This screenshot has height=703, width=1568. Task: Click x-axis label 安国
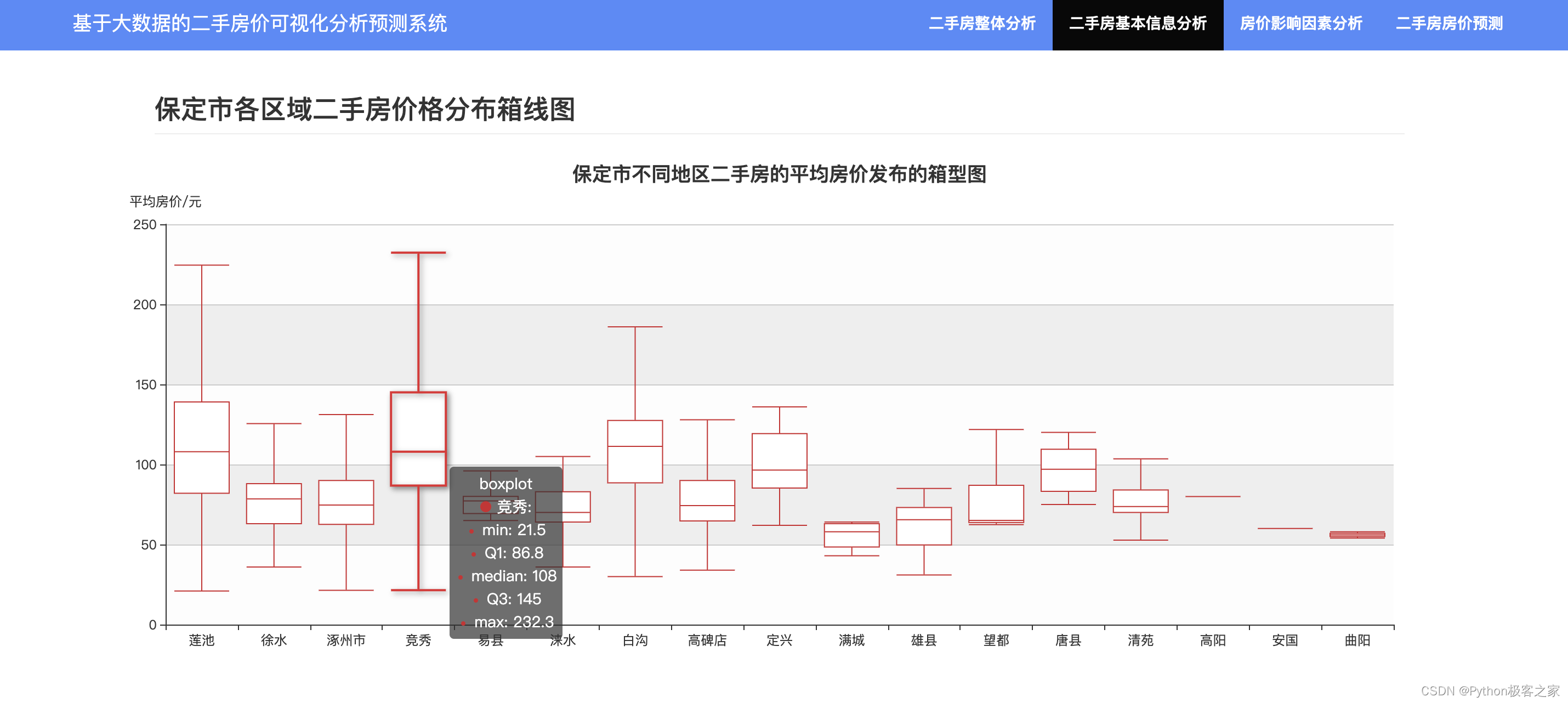click(1285, 640)
